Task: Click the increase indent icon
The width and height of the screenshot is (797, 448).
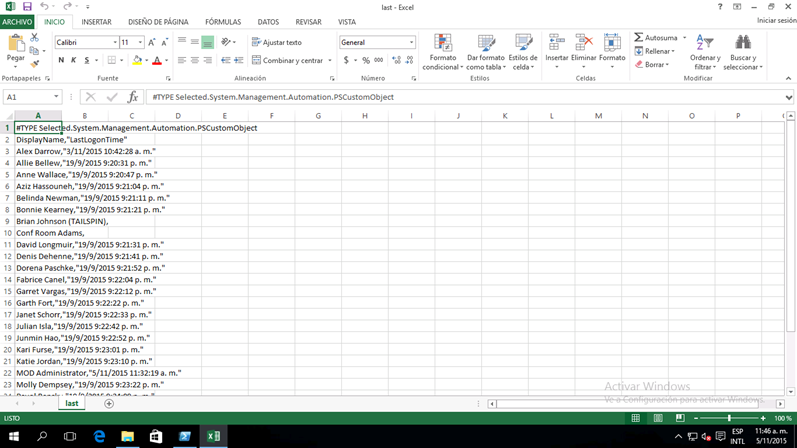Action: [238, 61]
